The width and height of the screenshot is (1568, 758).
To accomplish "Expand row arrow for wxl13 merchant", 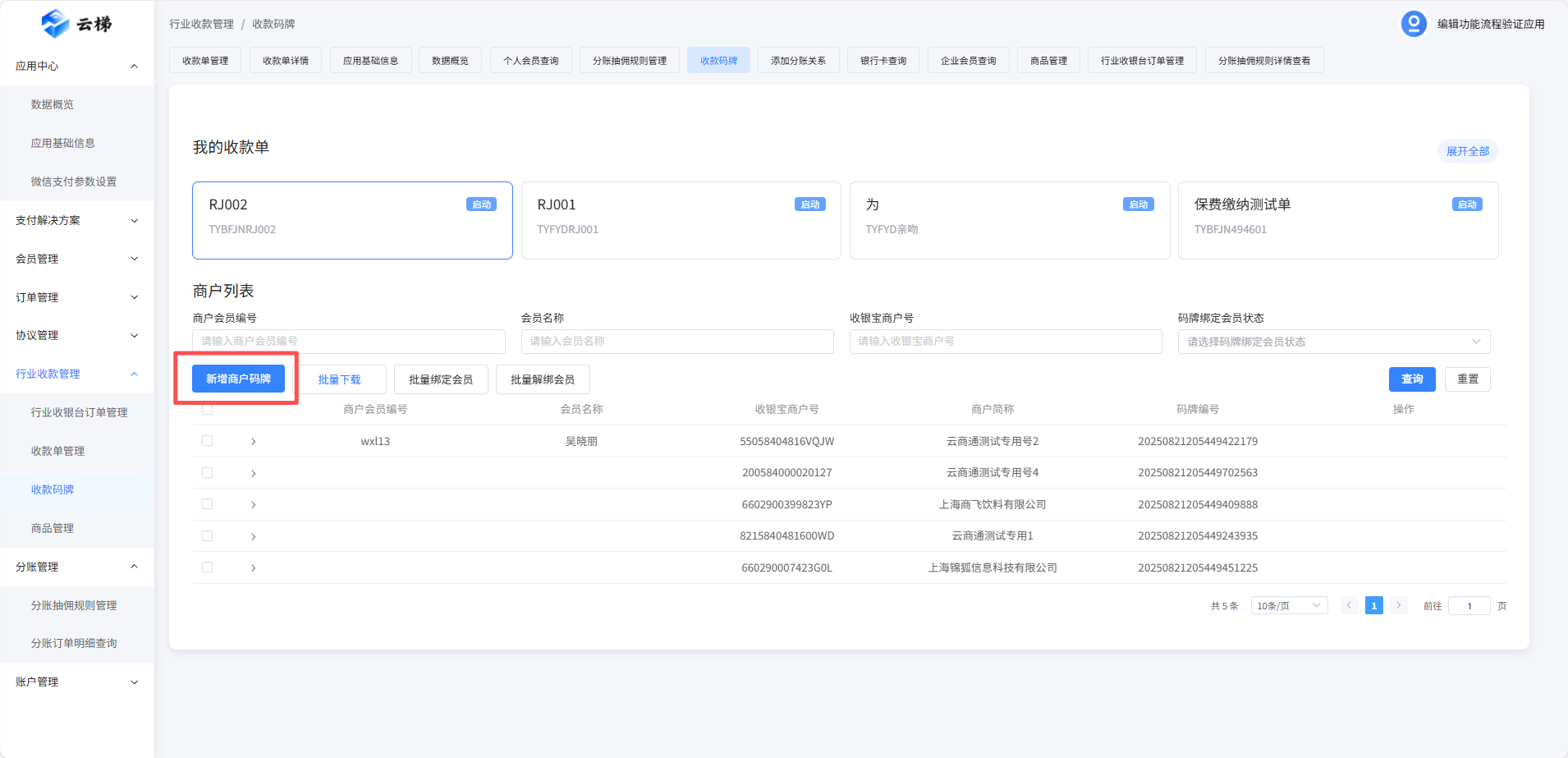I will click(253, 442).
